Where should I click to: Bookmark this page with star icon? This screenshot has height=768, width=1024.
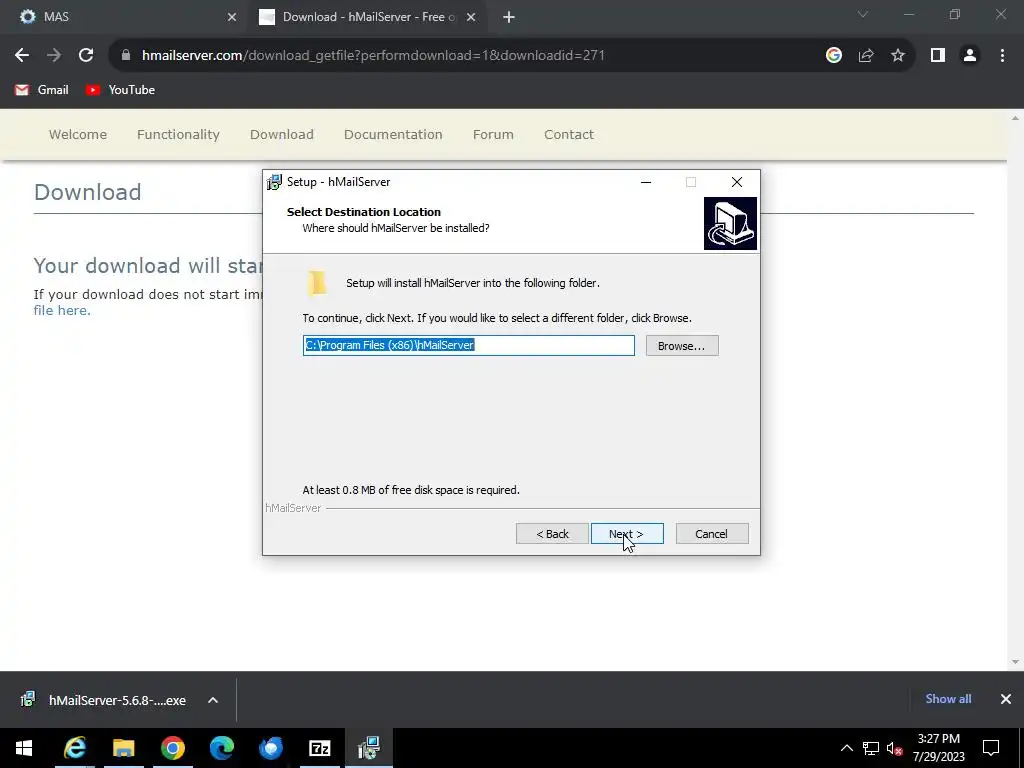tap(898, 56)
